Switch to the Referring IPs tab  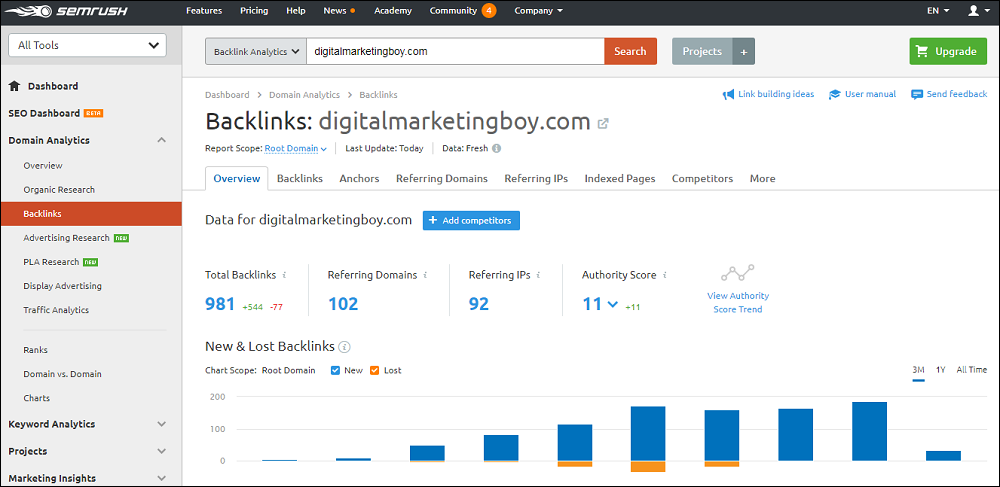point(536,178)
